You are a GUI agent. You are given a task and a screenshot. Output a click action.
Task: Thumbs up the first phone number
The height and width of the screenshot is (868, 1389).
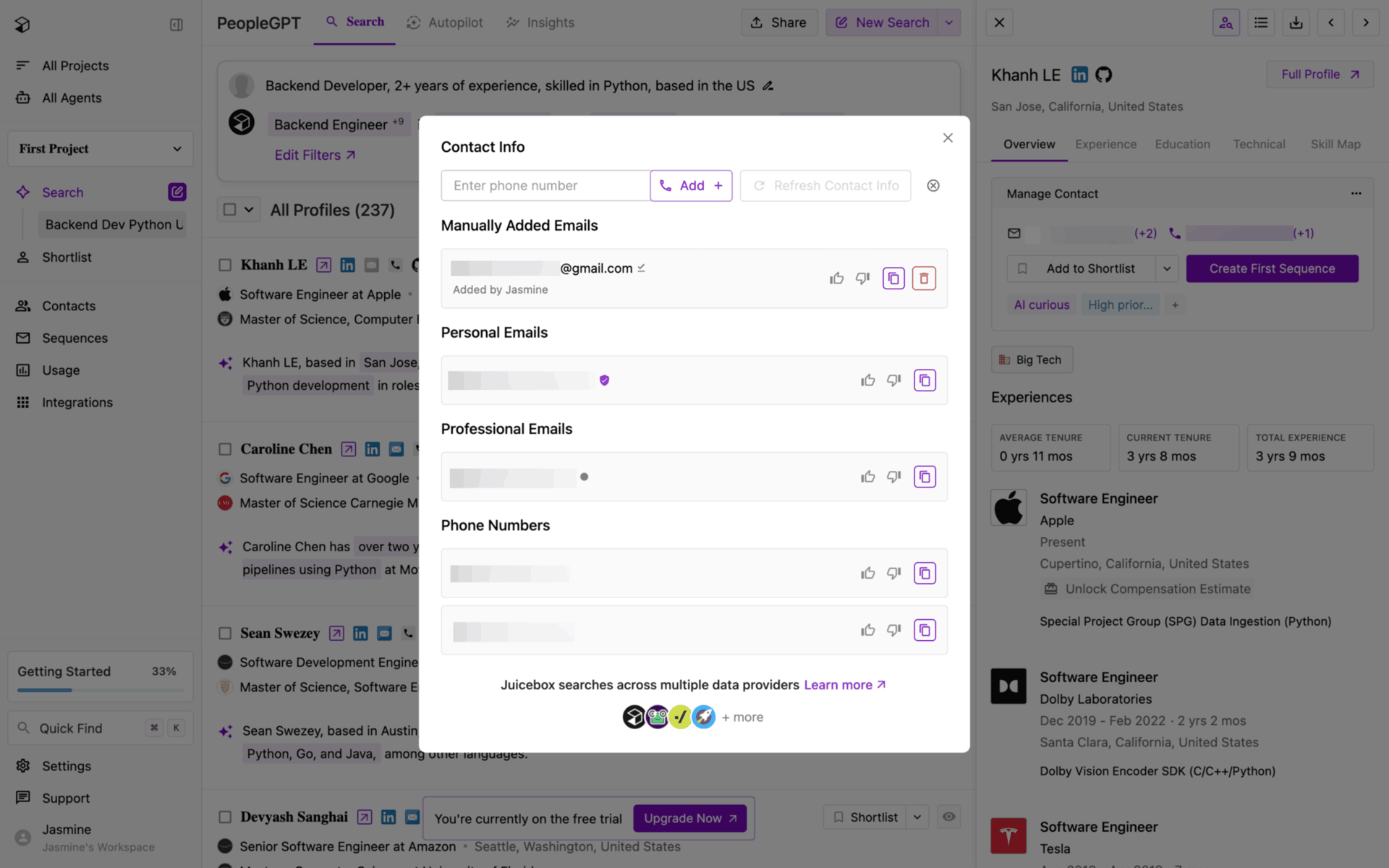[868, 573]
